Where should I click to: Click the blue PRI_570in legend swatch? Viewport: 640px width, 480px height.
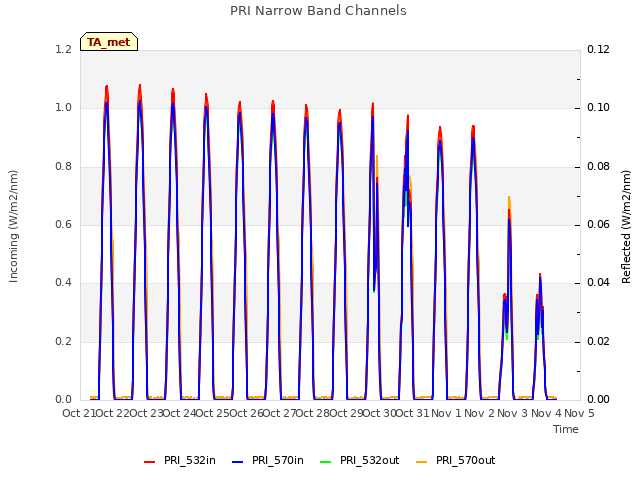(x=238, y=462)
